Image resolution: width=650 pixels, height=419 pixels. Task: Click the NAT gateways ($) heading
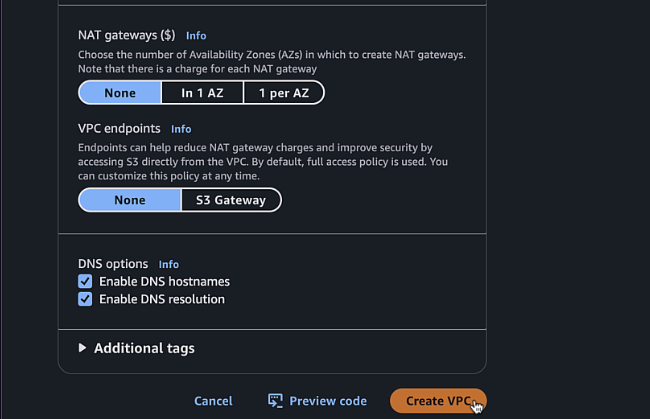126,36
